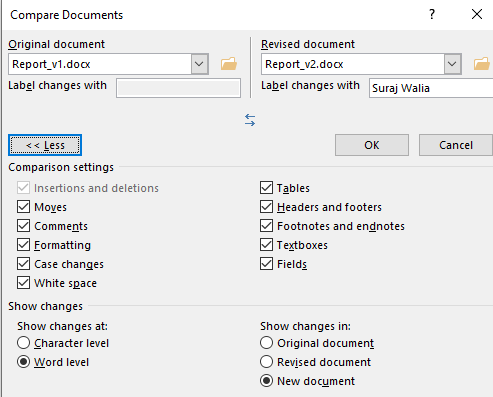Disable Case changes comparison
Viewport: 493px width, 397px height.
(23, 264)
